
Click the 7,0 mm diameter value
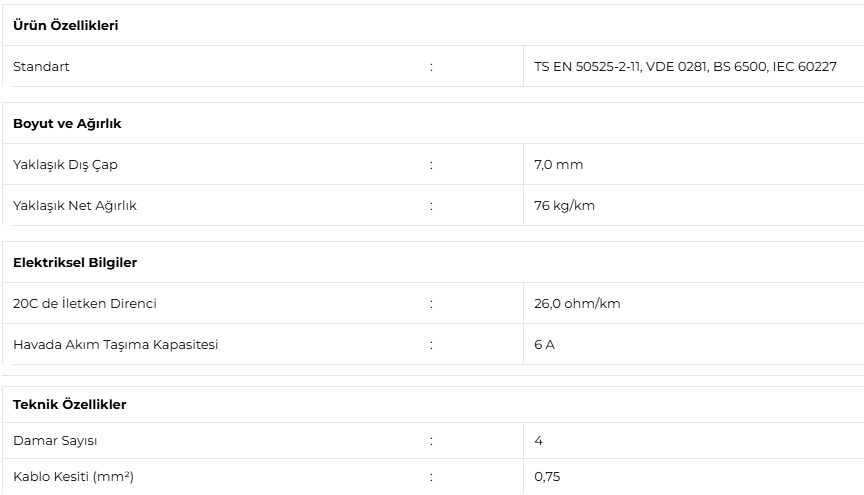click(x=558, y=165)
